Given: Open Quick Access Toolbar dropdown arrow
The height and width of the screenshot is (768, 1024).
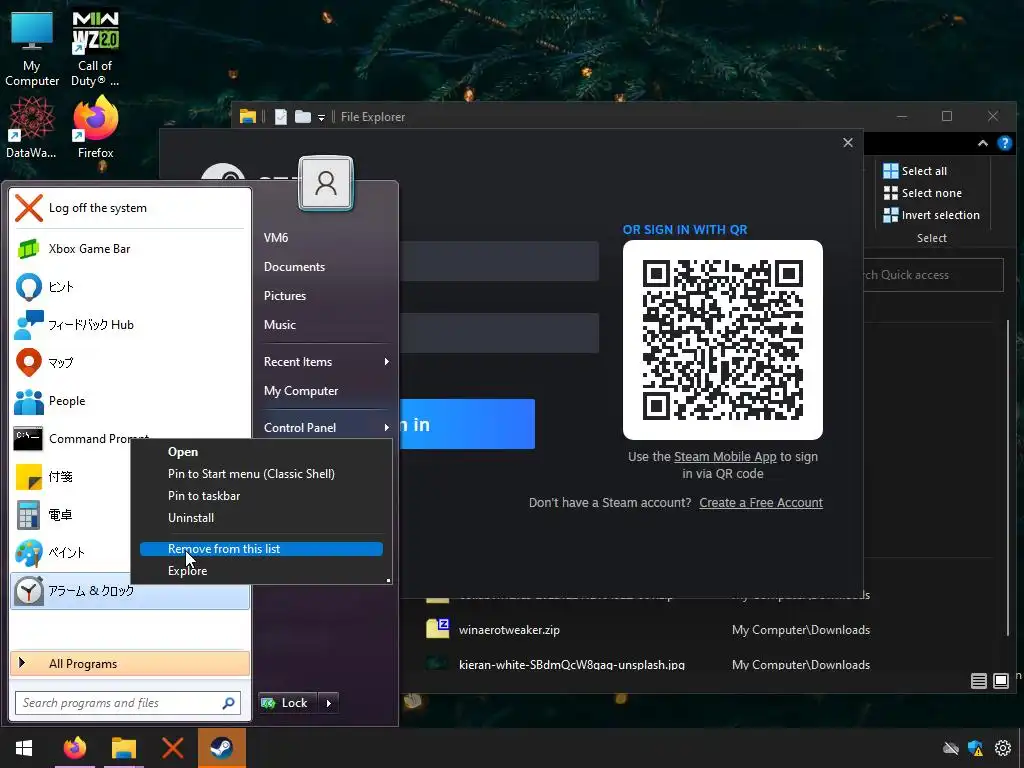Looking at the screenshot, I should (321, 118).
